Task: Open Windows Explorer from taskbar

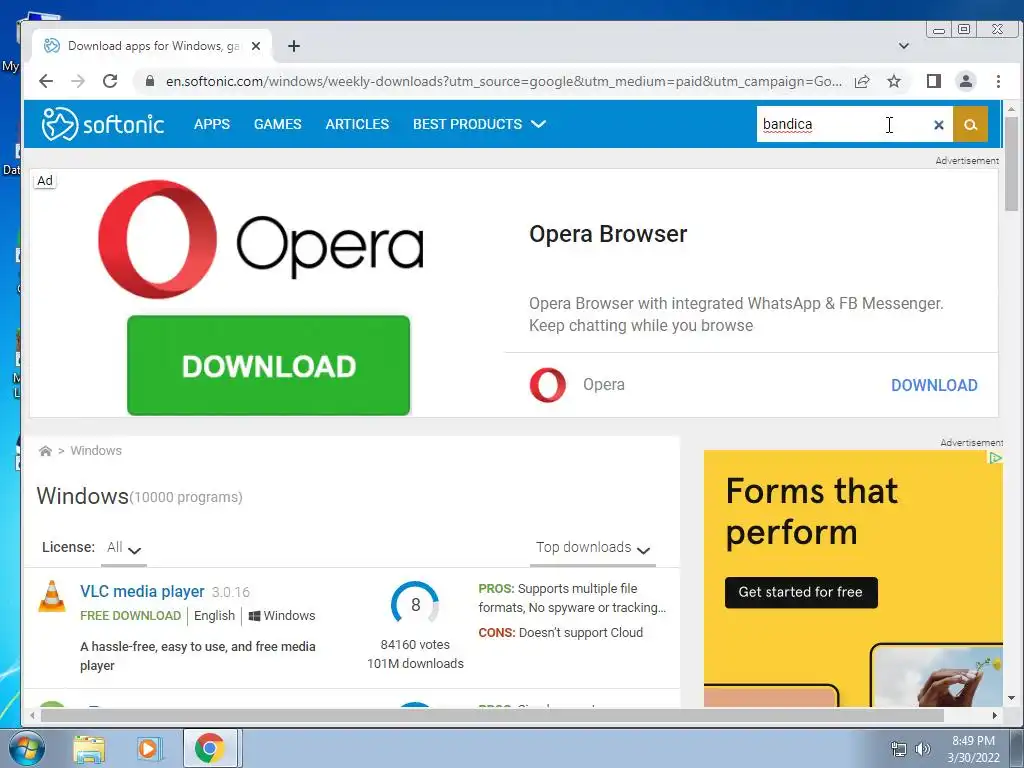Action: [89, 749]
